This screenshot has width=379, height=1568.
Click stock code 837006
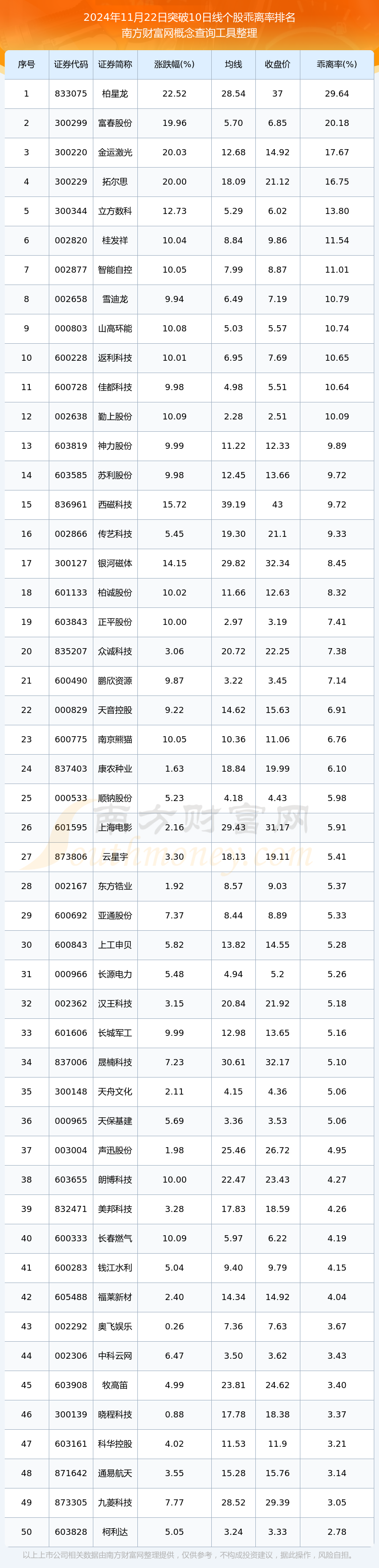(x=71, y=1062)
